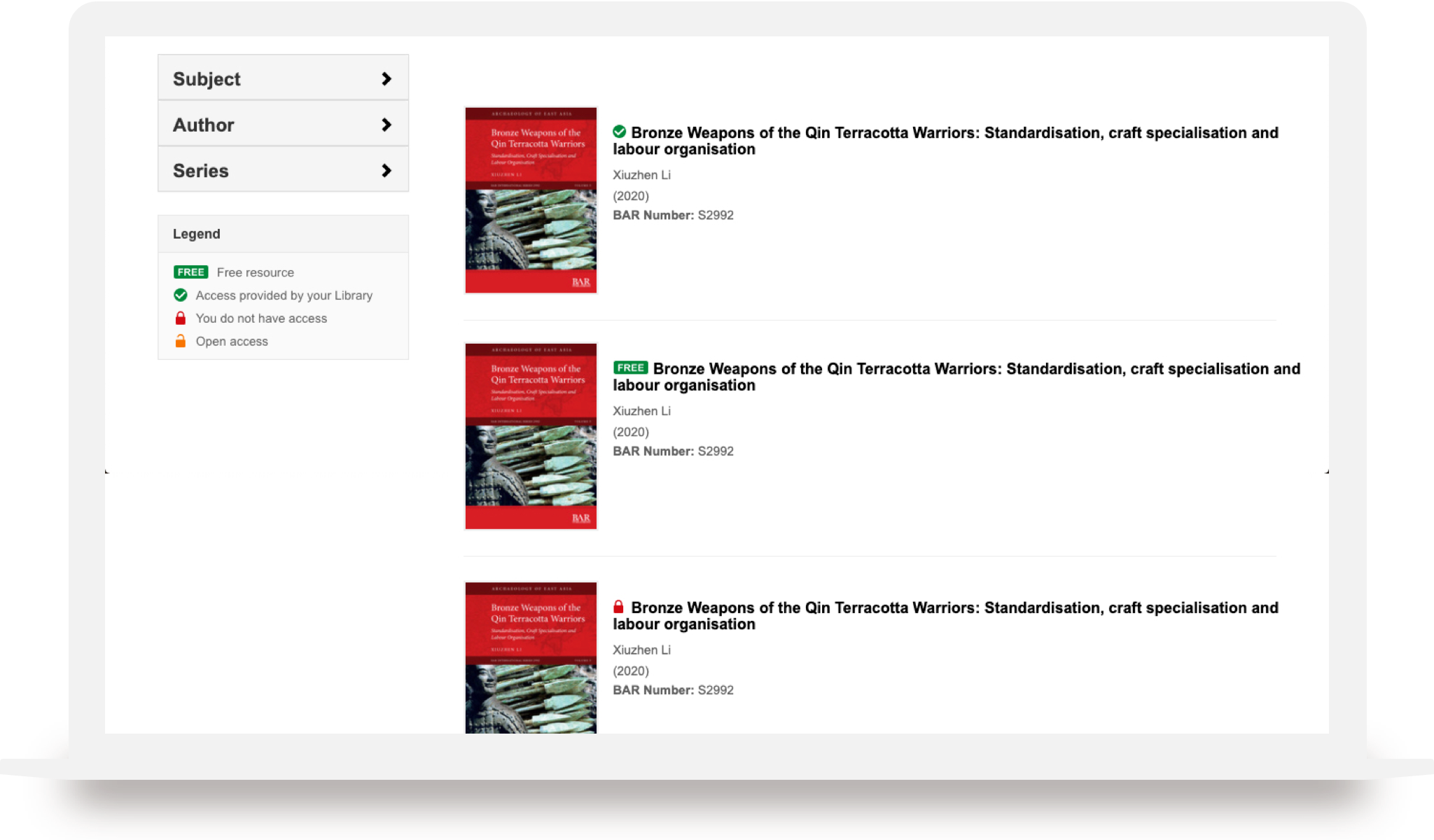Click the green checkmark access icon on first result

click(x=619, y=132)
